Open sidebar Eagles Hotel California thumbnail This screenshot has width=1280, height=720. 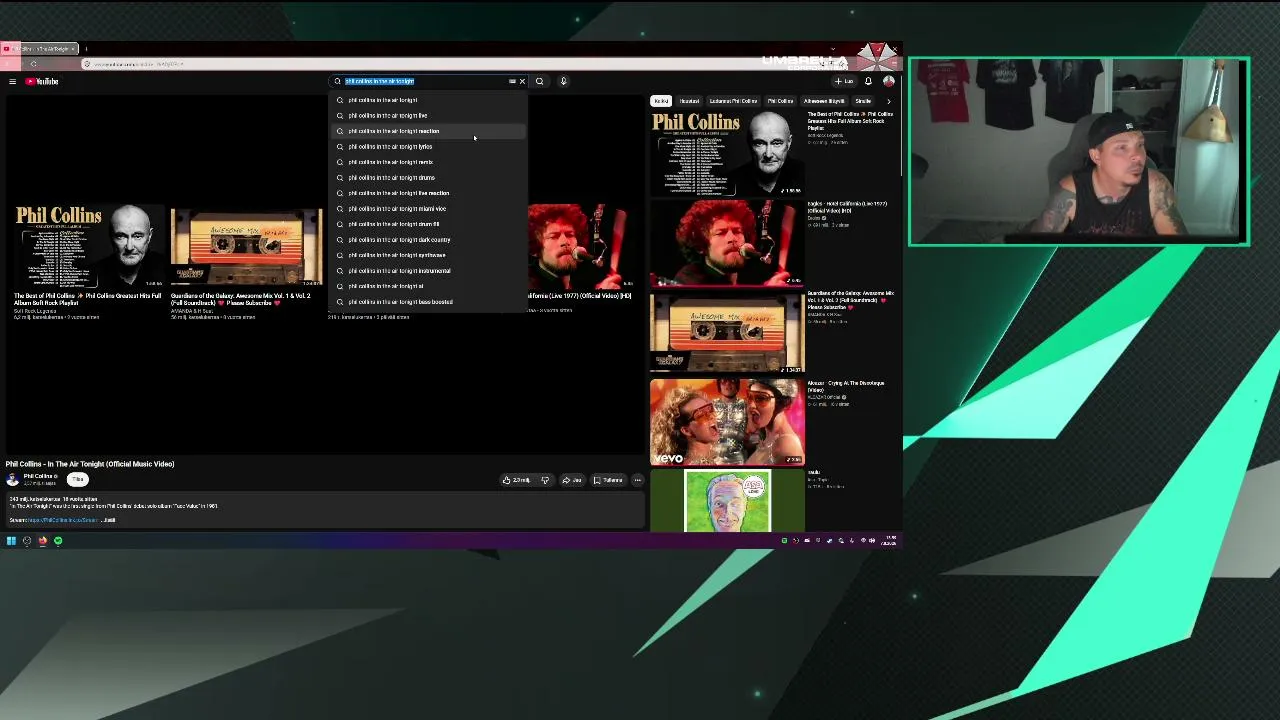click(x=727, y=243)
